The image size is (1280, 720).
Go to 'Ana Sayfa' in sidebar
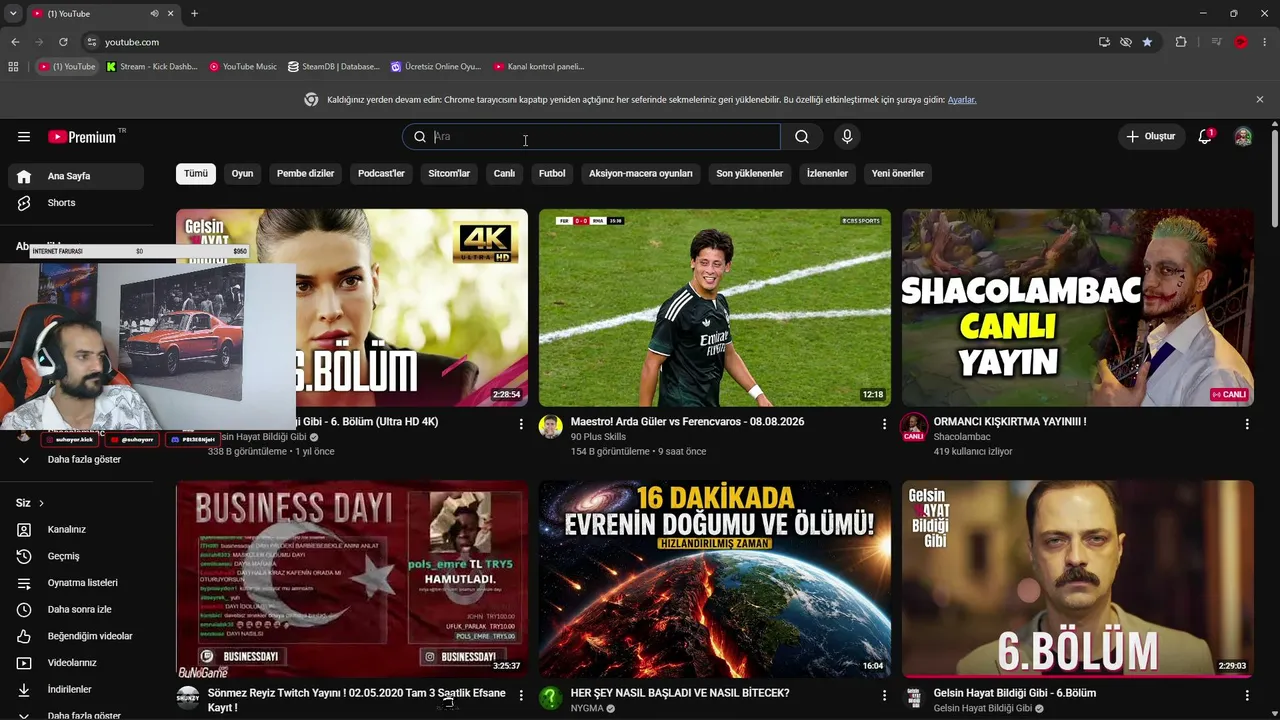click(x=76, y=177)
